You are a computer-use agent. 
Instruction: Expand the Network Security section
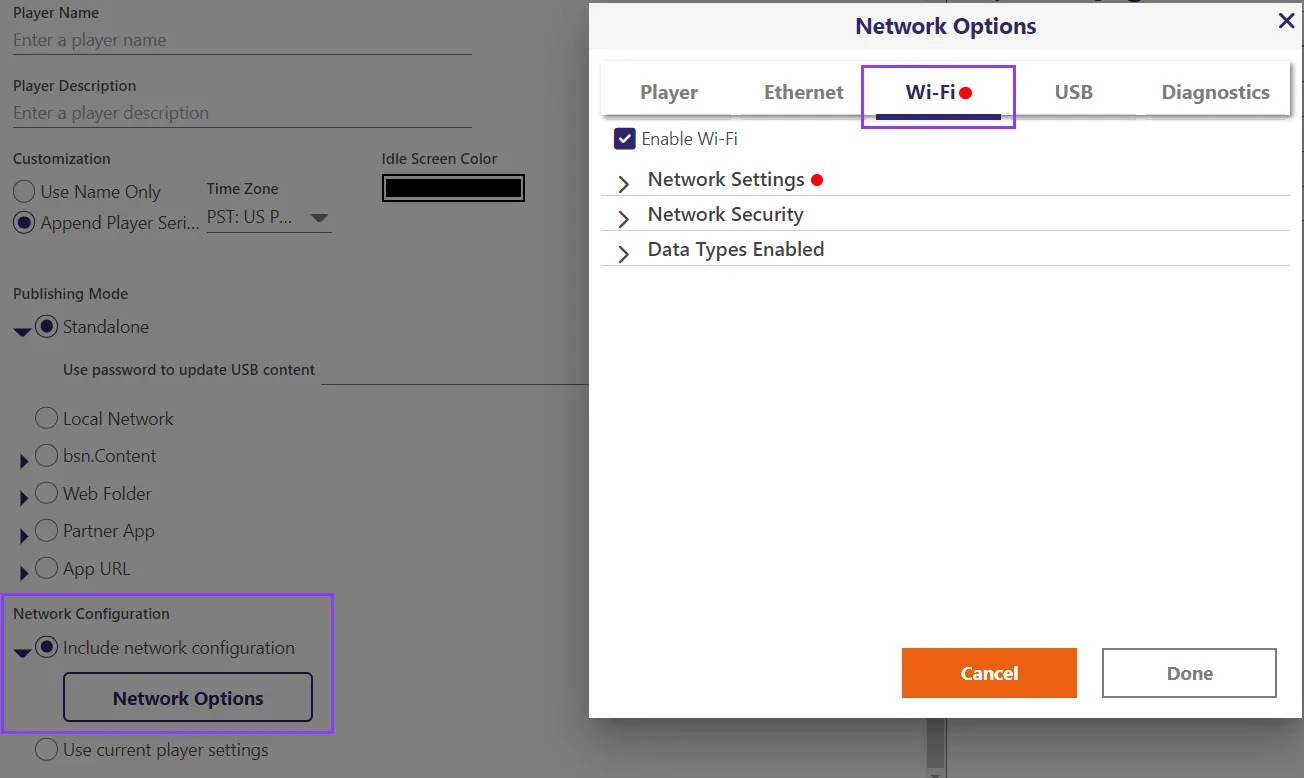(624, 218)
